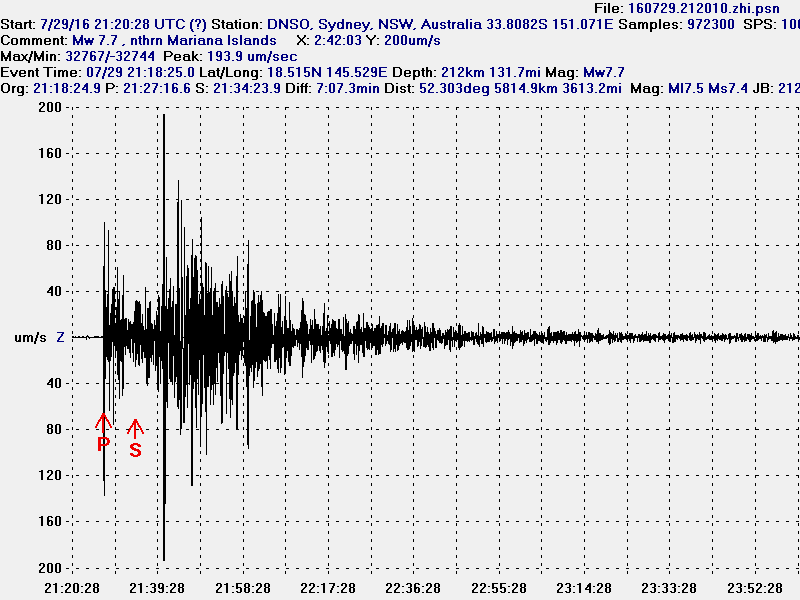Click the station name DNSO, Sydney, NSW, Australia
800x600 pixels.
tap(374, 24)
